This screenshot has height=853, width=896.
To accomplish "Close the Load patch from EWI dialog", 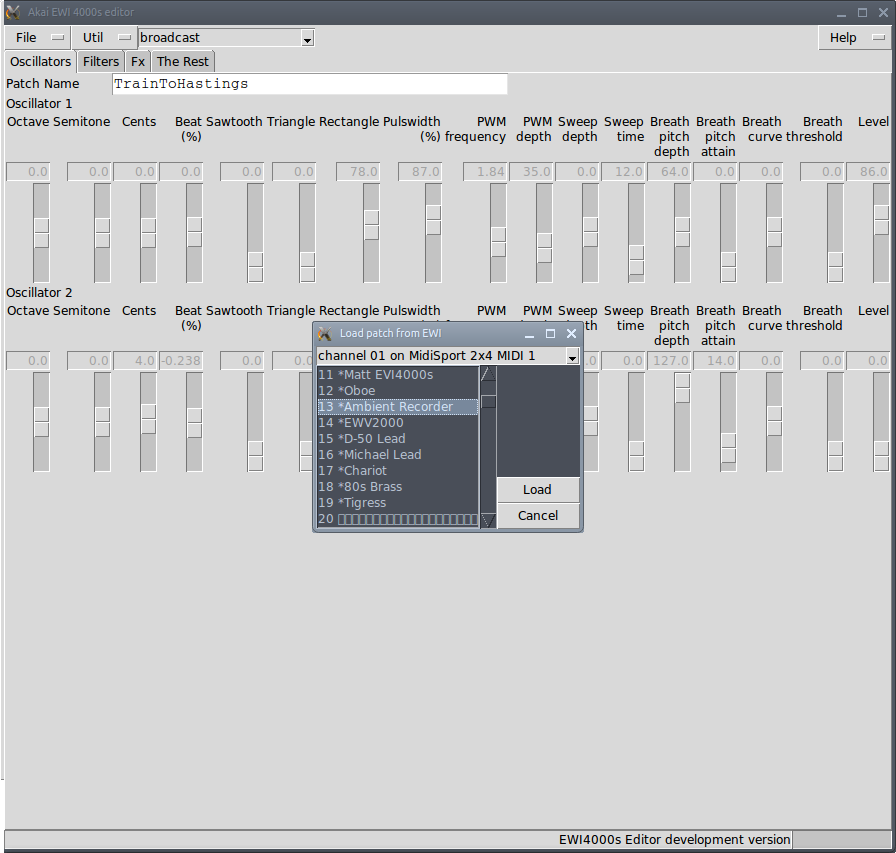I will point(571,334).
